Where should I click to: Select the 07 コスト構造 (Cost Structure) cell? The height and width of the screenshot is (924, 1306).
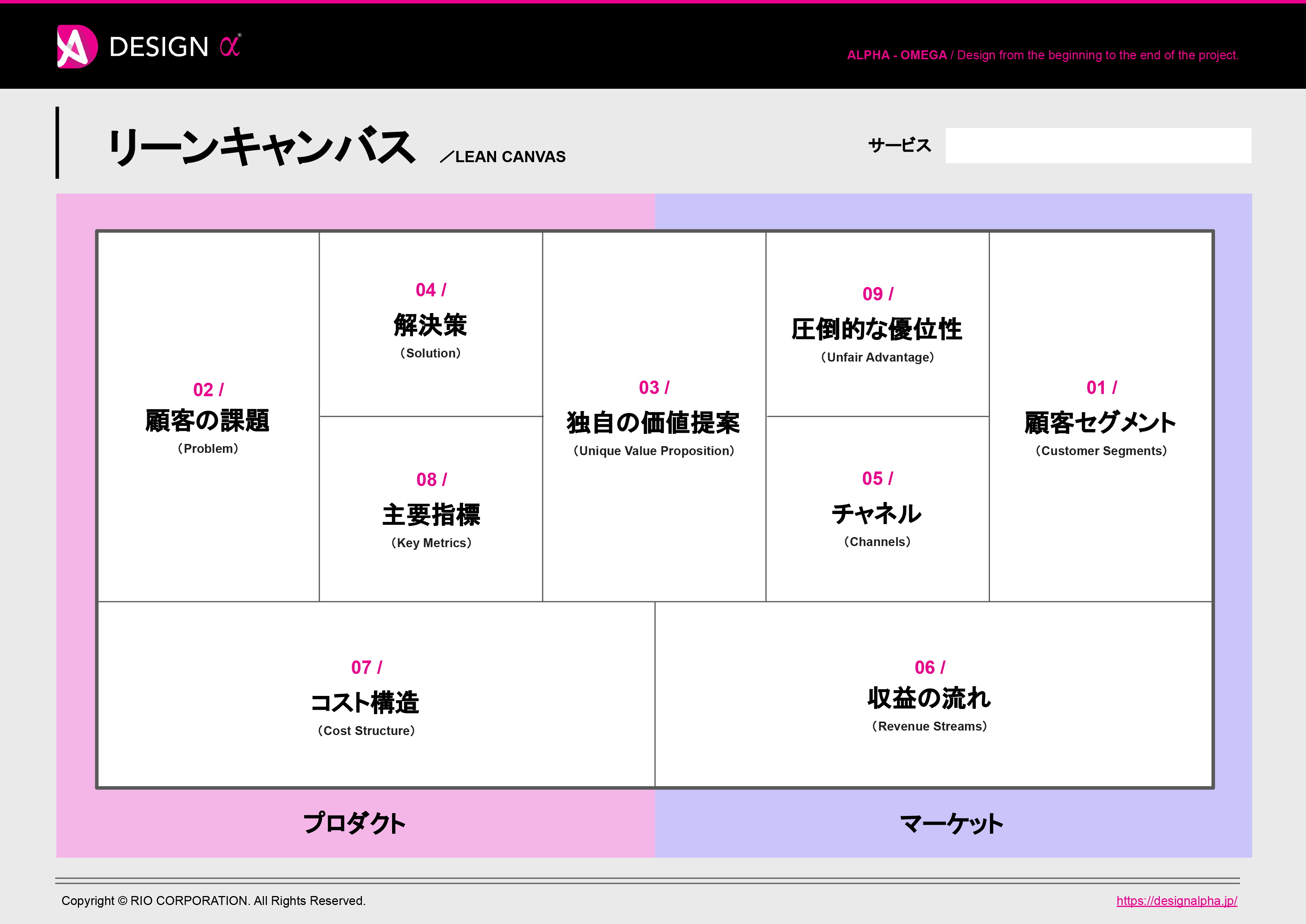point(367,700)
